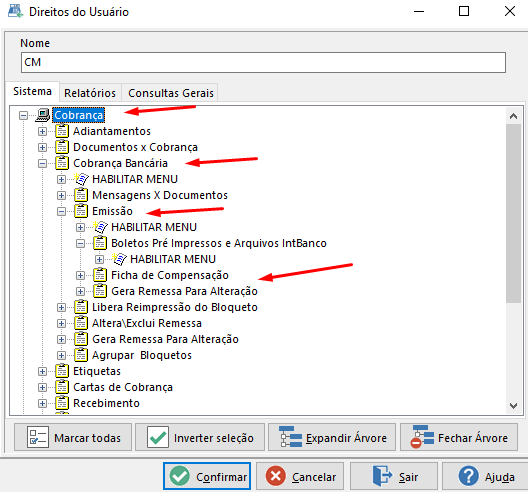This screenshot has width=528, height=492.
Task: Switch to the Sistema tab
Action: pyautogui.click(x=32, y=91)
